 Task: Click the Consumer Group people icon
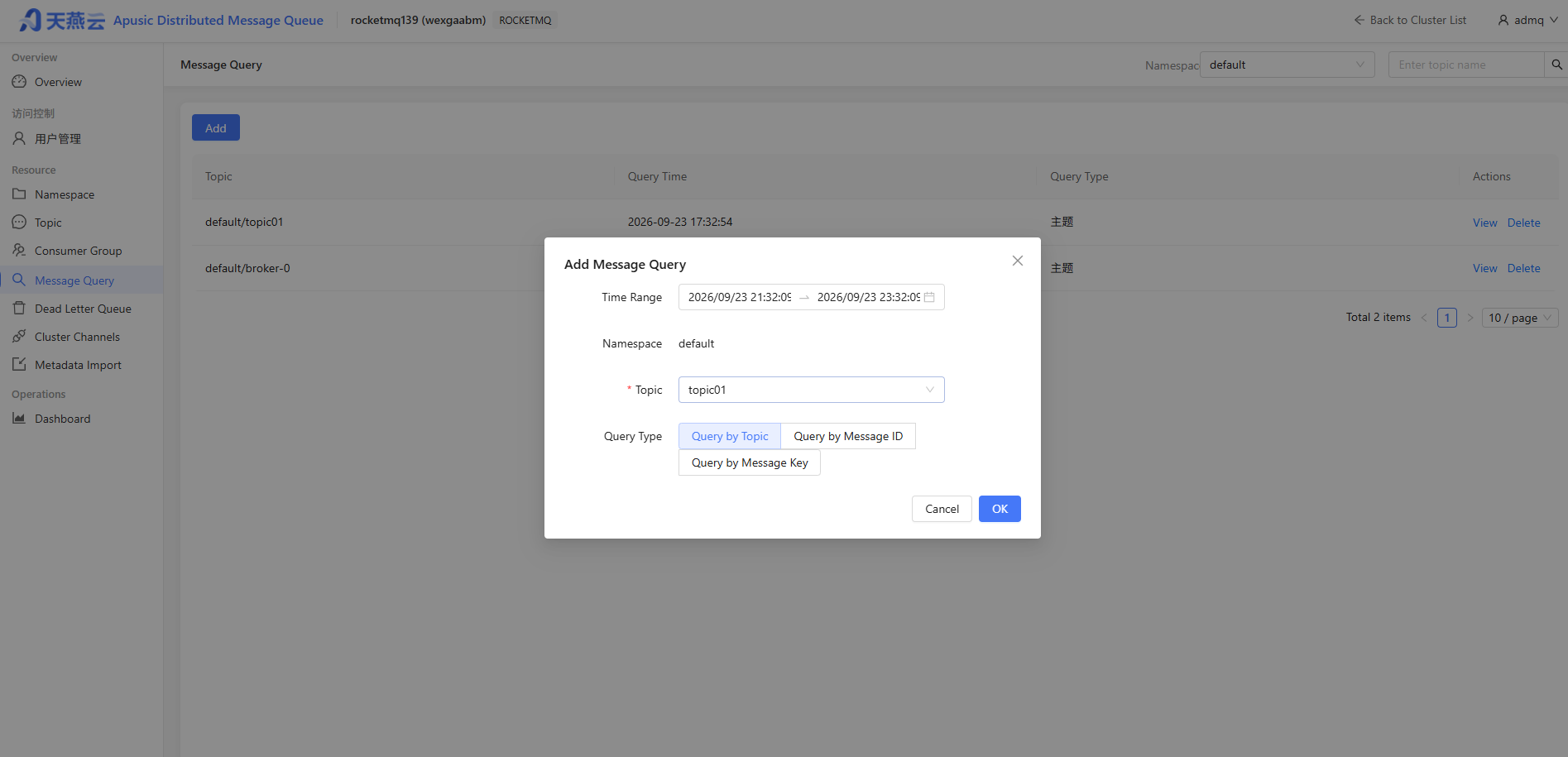(19, 251)
